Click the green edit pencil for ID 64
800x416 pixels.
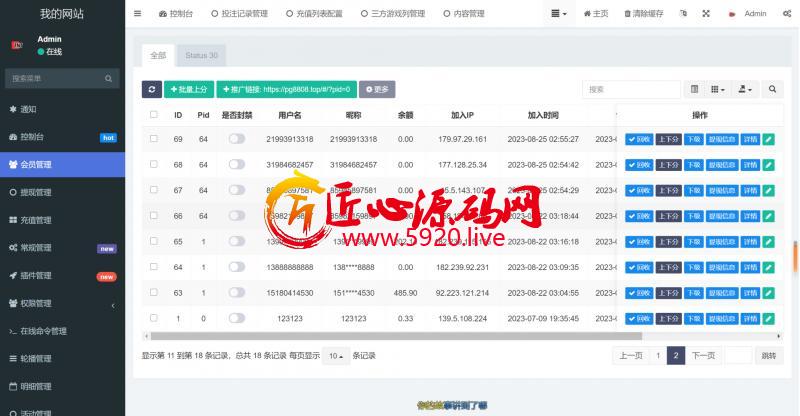pyautogui.click(x=768, y=267)
